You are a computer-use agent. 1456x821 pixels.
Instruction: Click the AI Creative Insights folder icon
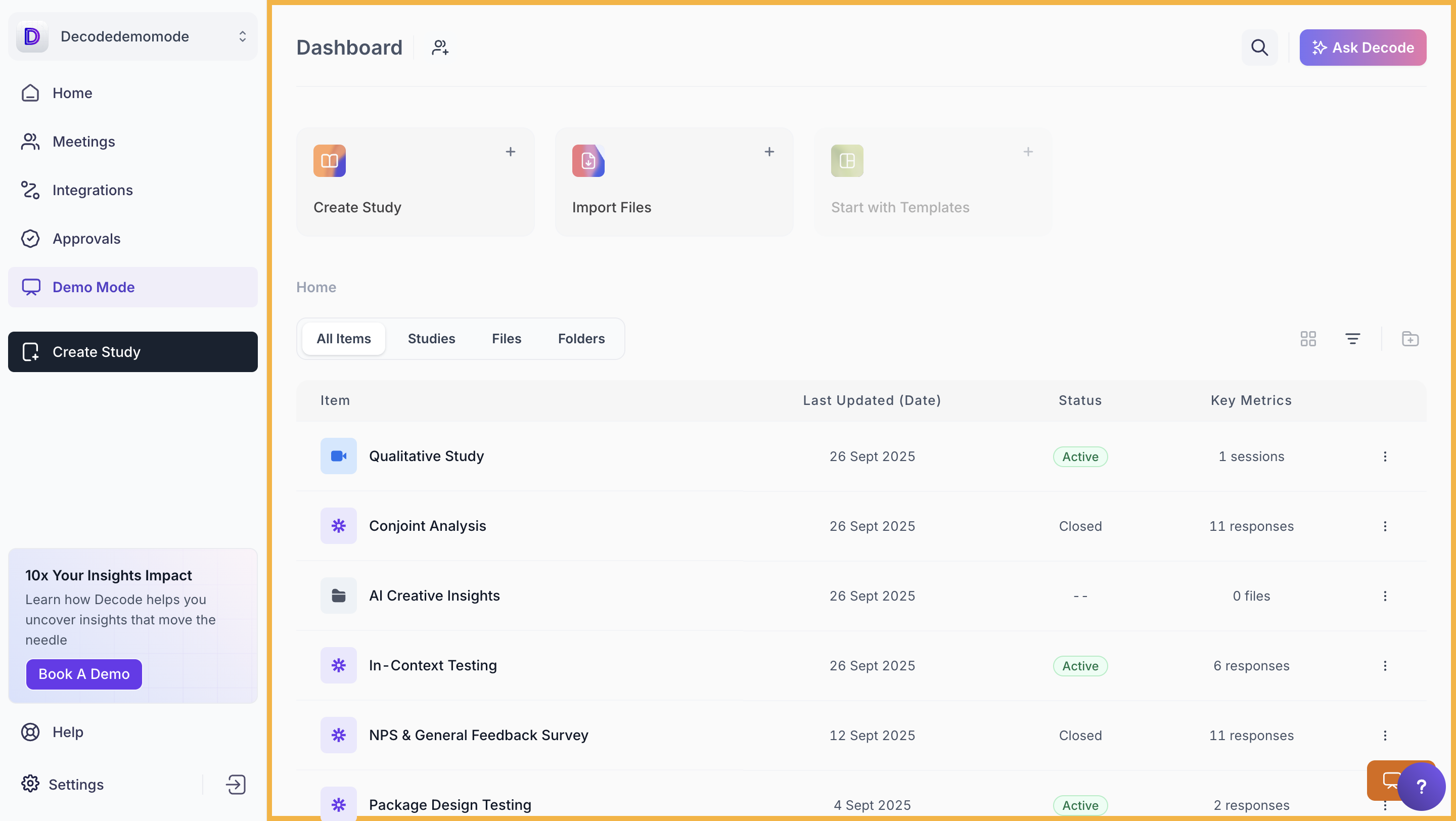[338, 596]
